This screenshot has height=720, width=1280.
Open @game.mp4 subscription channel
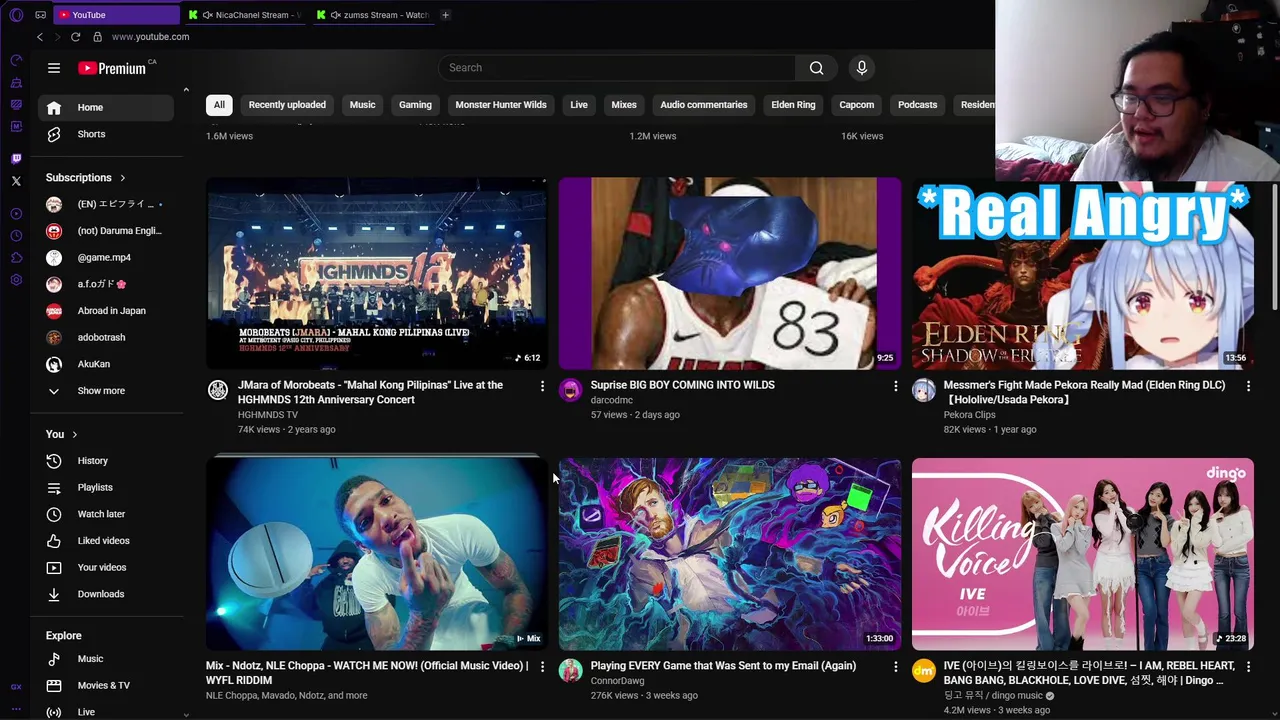click(x=104, y=258)
